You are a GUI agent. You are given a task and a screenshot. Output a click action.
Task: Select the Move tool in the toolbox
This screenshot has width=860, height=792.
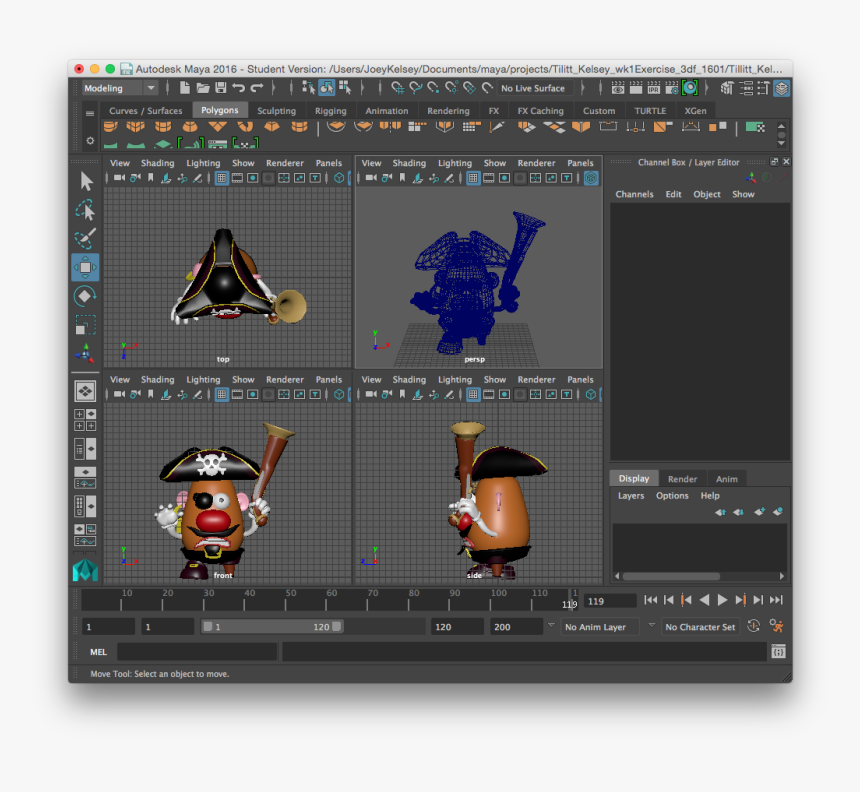(x=84, y=266)
